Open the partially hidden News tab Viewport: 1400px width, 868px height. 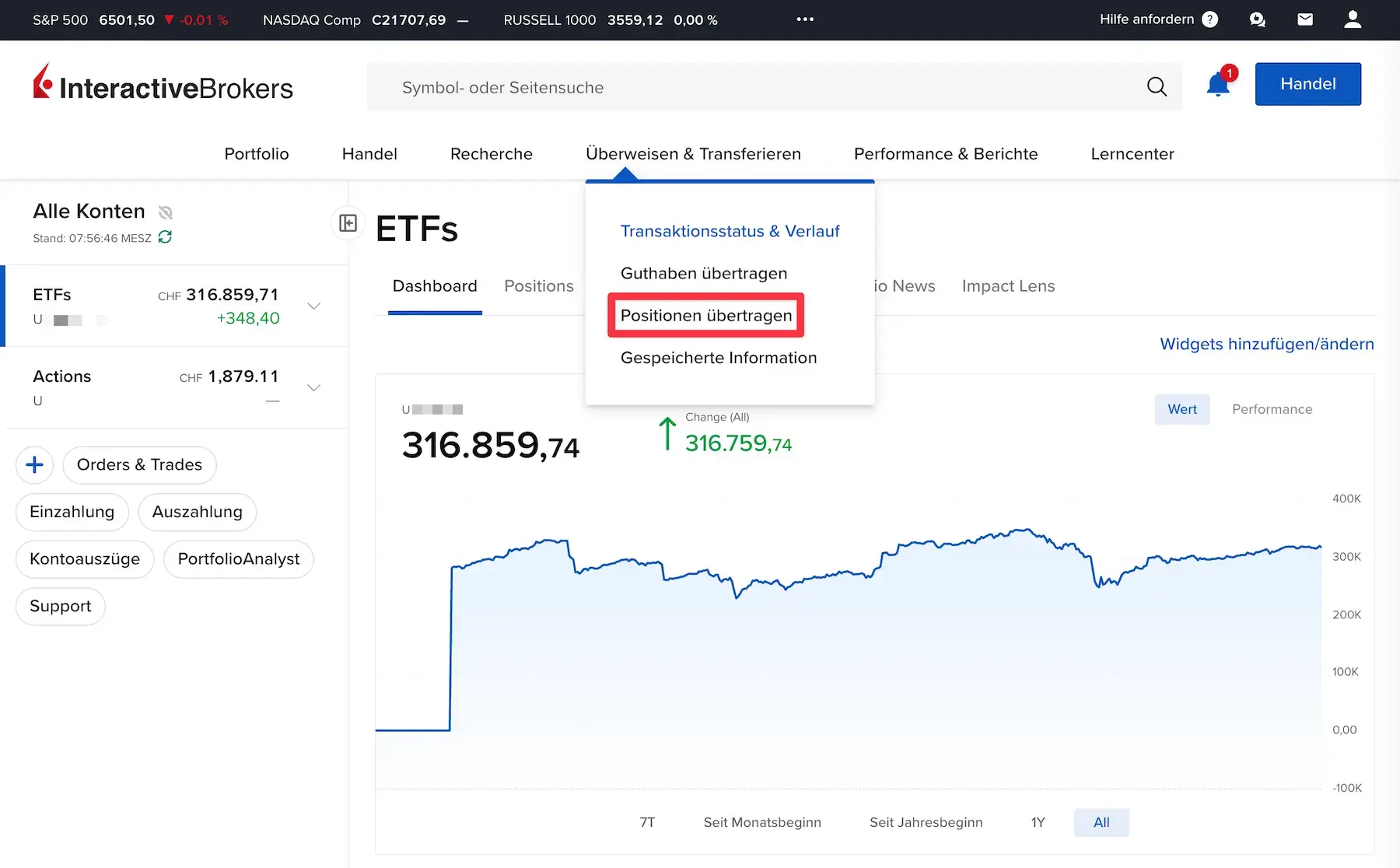905,286
